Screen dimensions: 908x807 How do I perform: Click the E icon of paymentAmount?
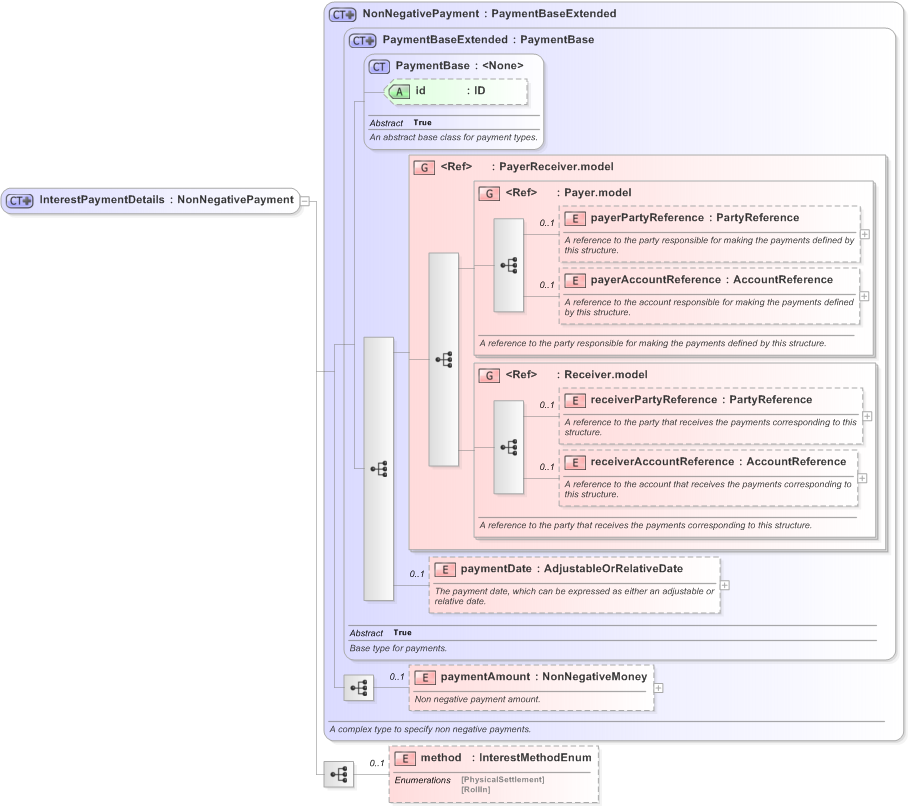click(x=425, y=677)
